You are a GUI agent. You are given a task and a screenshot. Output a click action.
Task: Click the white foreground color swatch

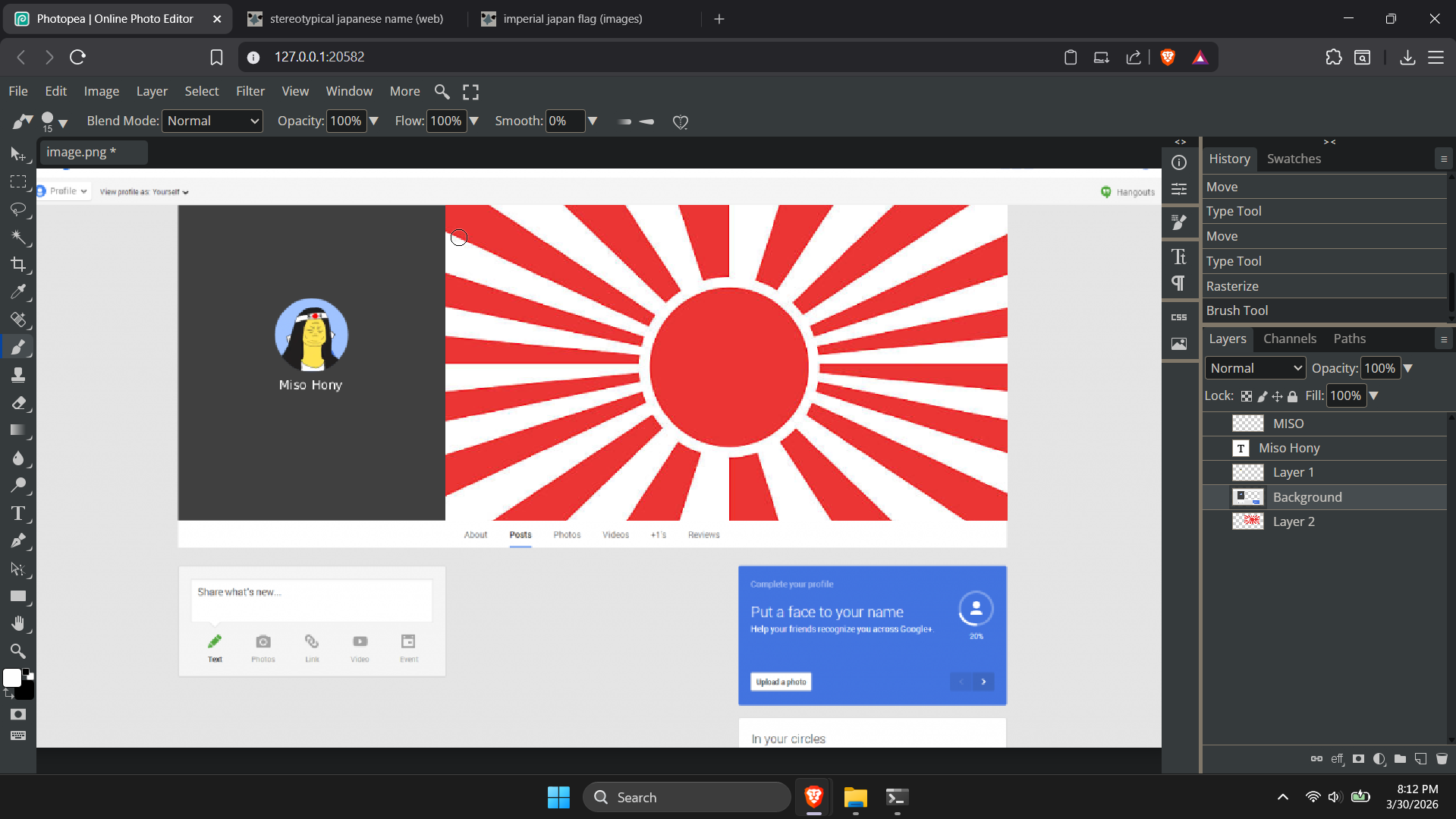point(11,678)
